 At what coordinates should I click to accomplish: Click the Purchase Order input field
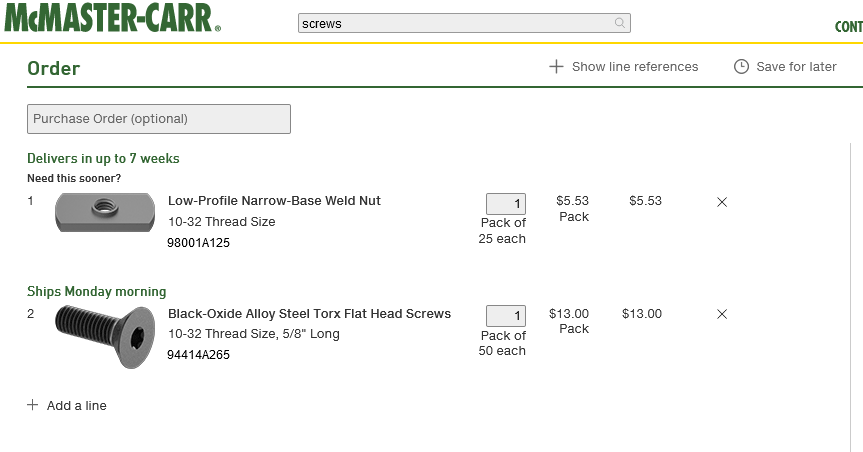pos(159,119)
